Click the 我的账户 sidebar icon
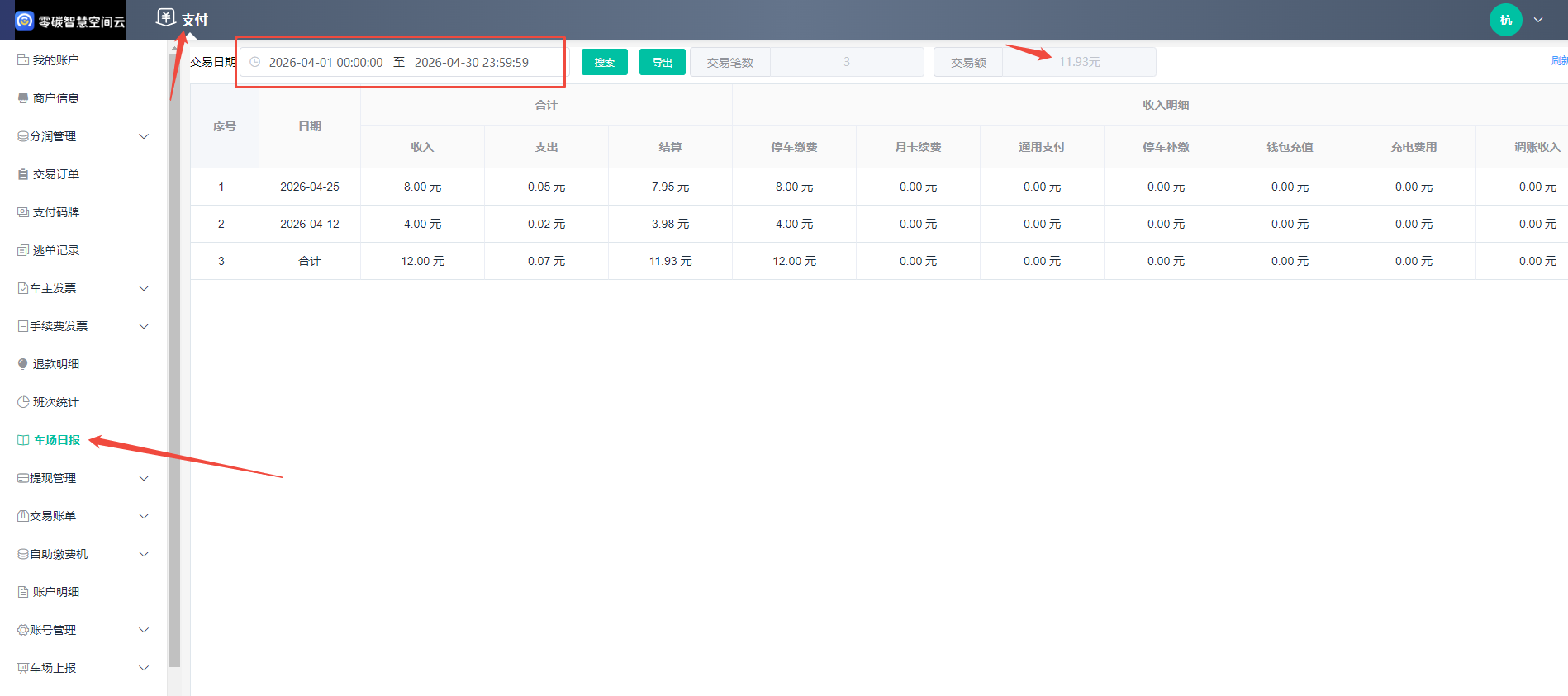The height and width of the screenshot is (696, 1568). (23, 60)
